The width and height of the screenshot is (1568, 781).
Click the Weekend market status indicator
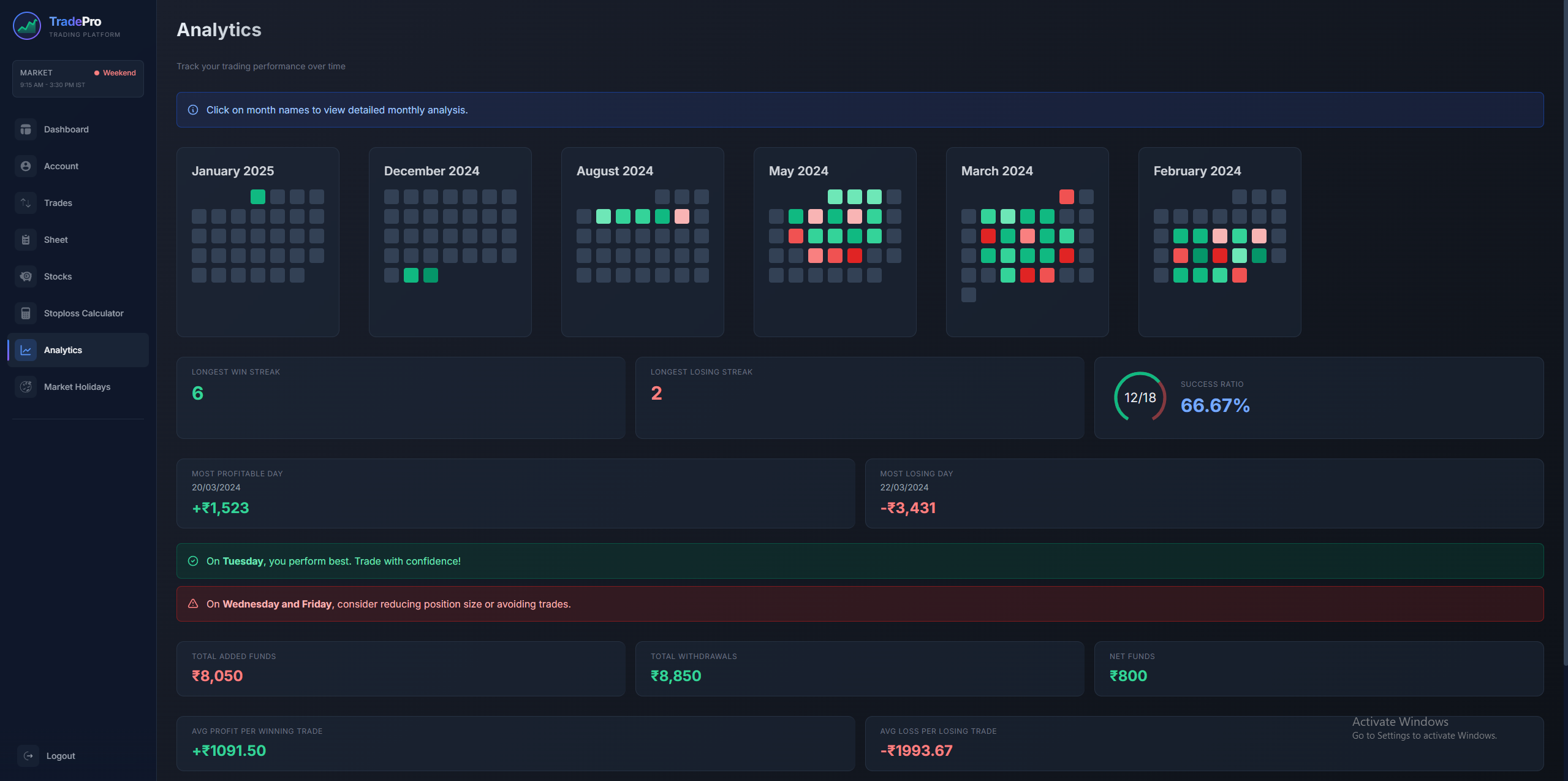click(115, 73)
